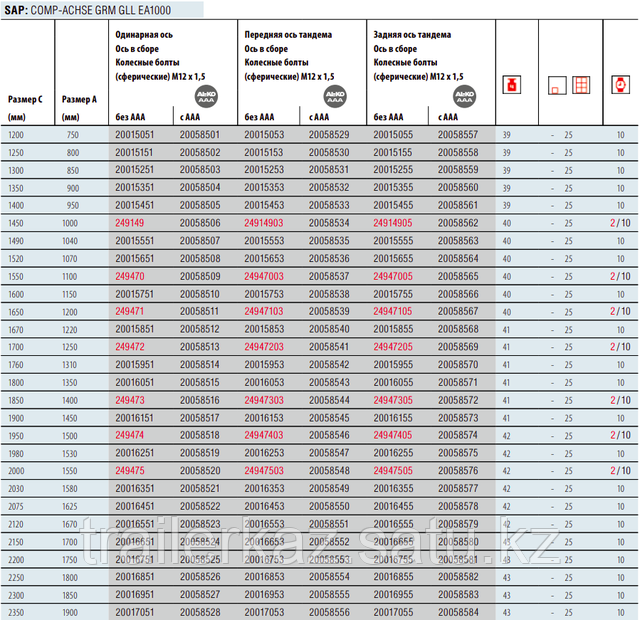The image size is (640, 620).
Task: Click the red weight icon in the header
Action: pyautogui.click(x=511, y=85)
